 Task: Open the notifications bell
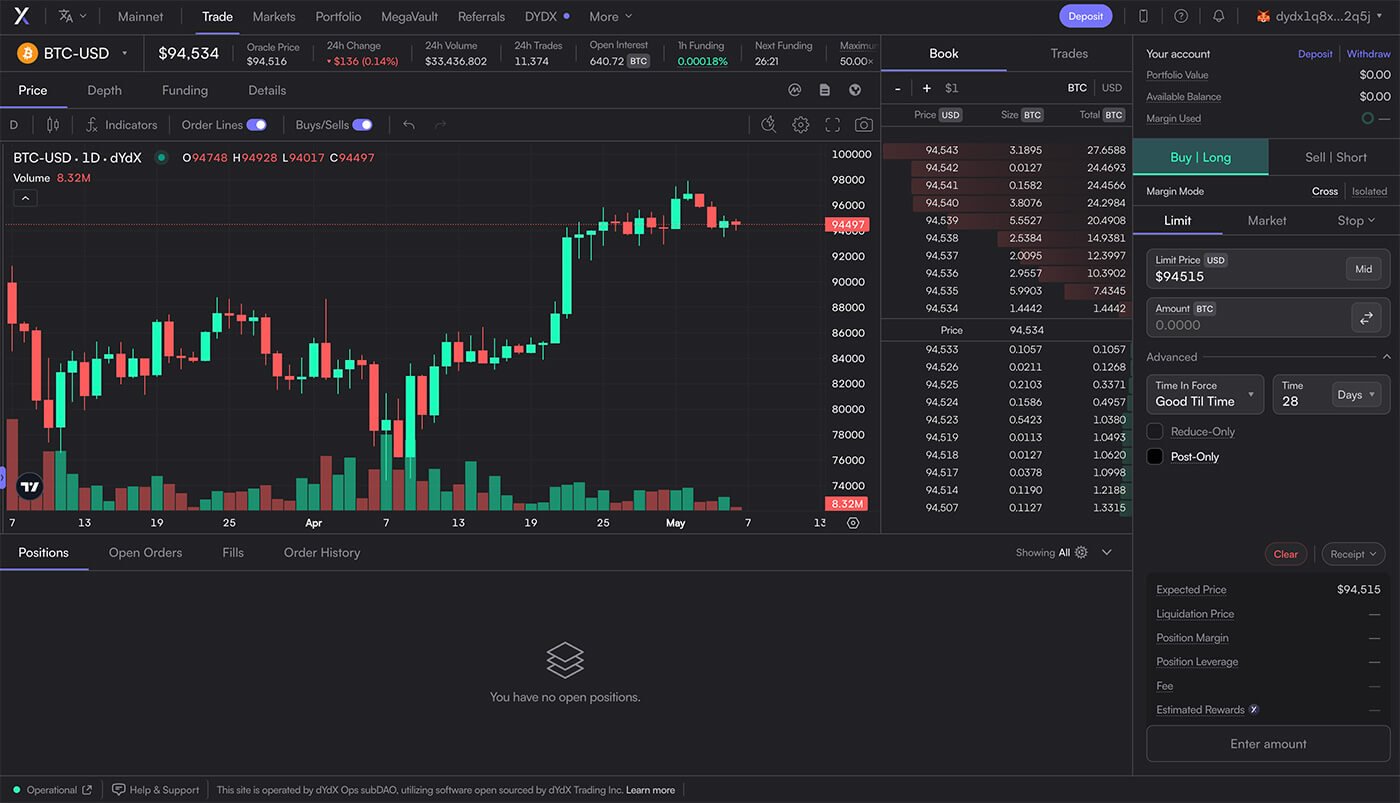tap(1218, 16)
